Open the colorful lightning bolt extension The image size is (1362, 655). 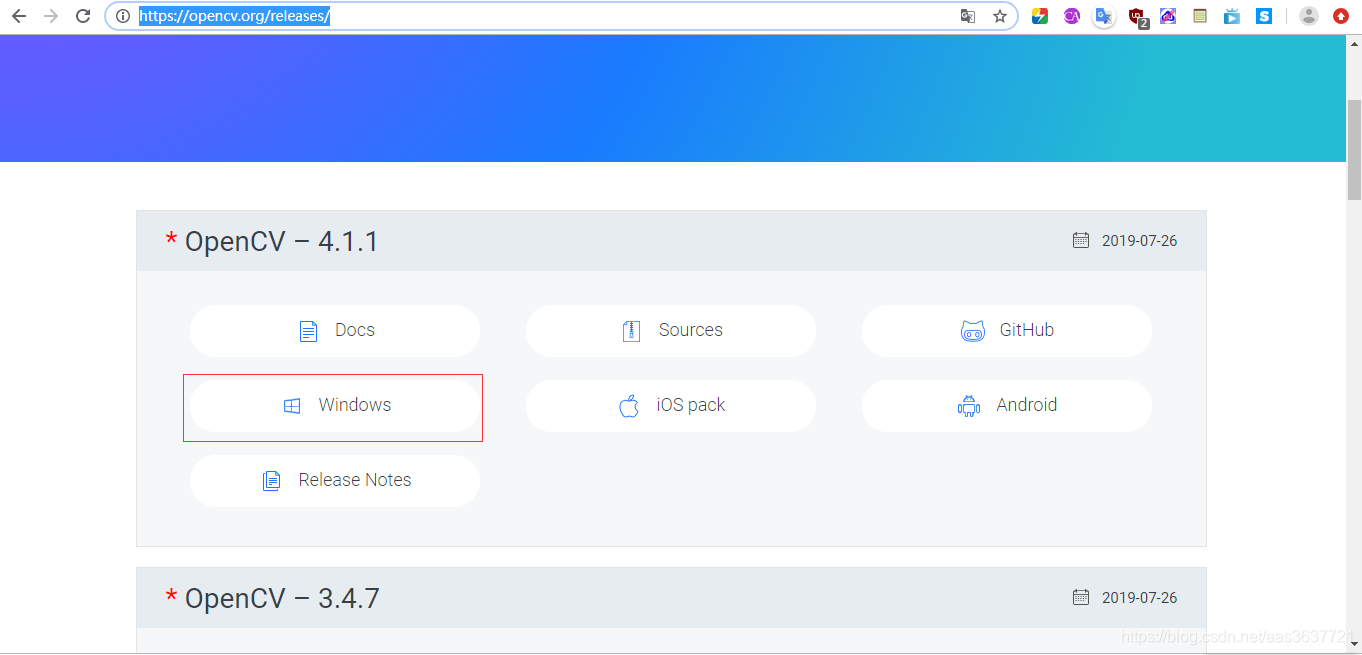(x=1040, y=16)
